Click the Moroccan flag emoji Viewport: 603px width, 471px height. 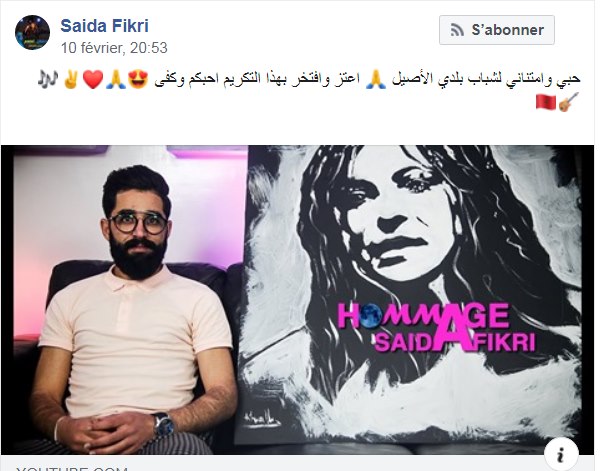[x=546, y=103]
